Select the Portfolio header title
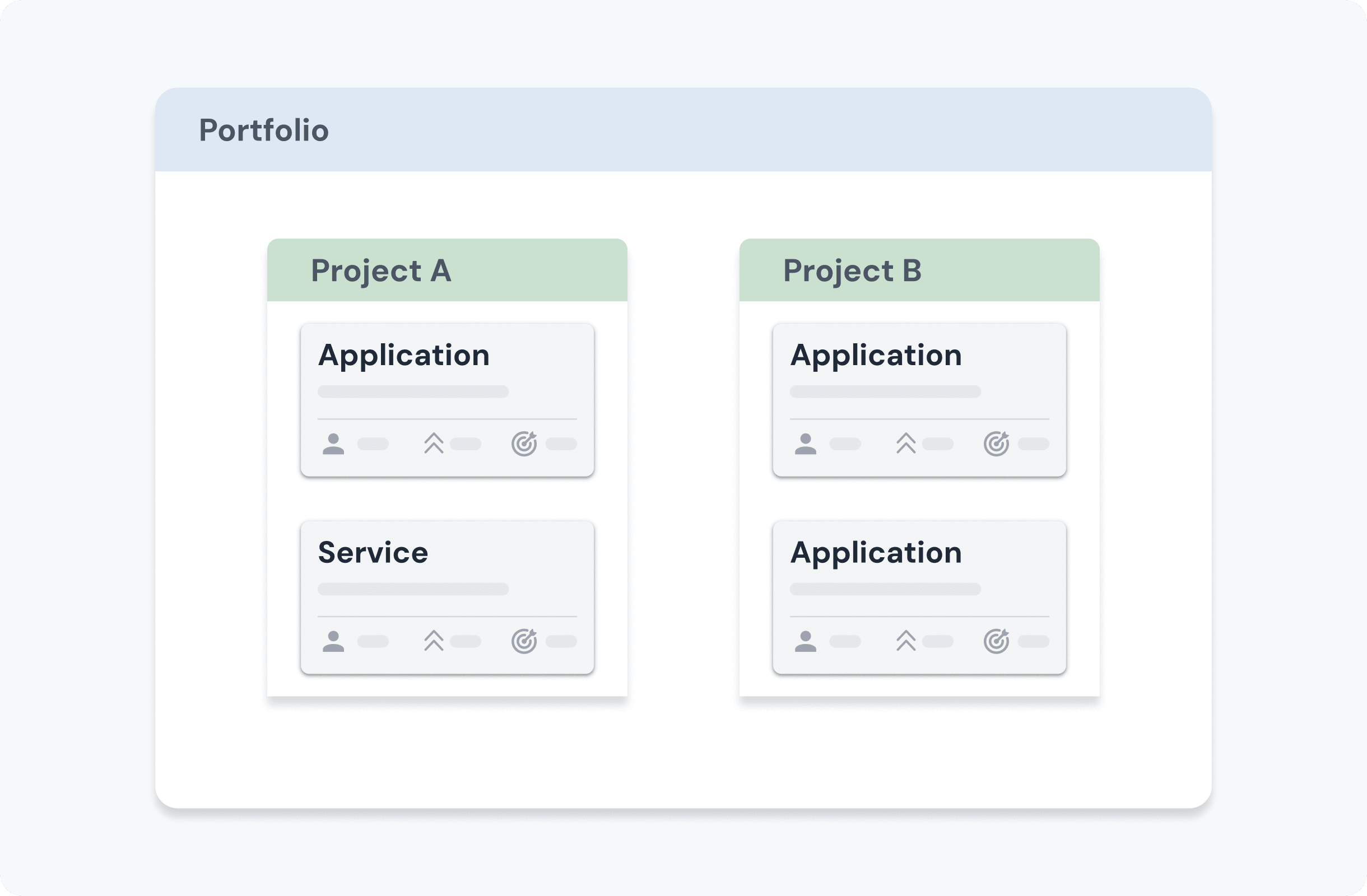This screenshot has width=1367, height=896. coord(264,130)
